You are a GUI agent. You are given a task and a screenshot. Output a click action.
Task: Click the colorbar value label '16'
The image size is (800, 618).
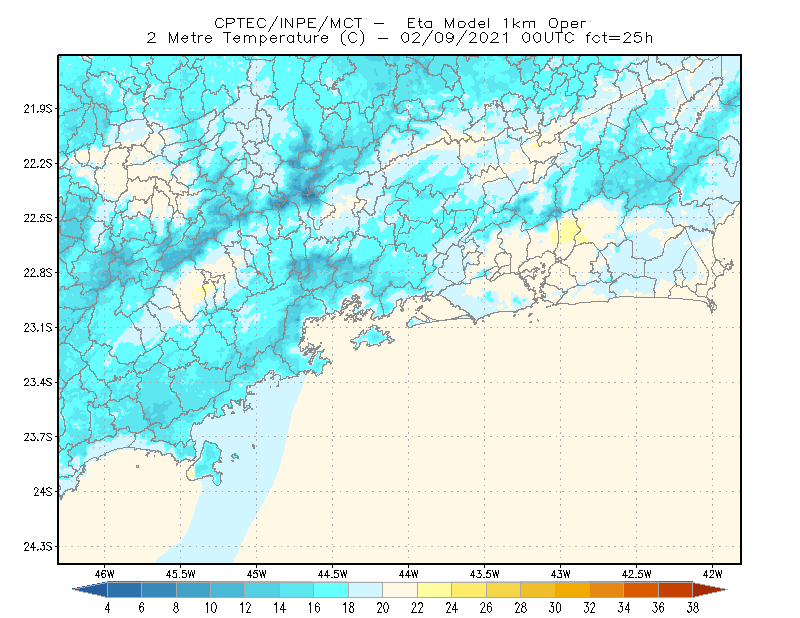pyautogui.click(x=314, y=608)
